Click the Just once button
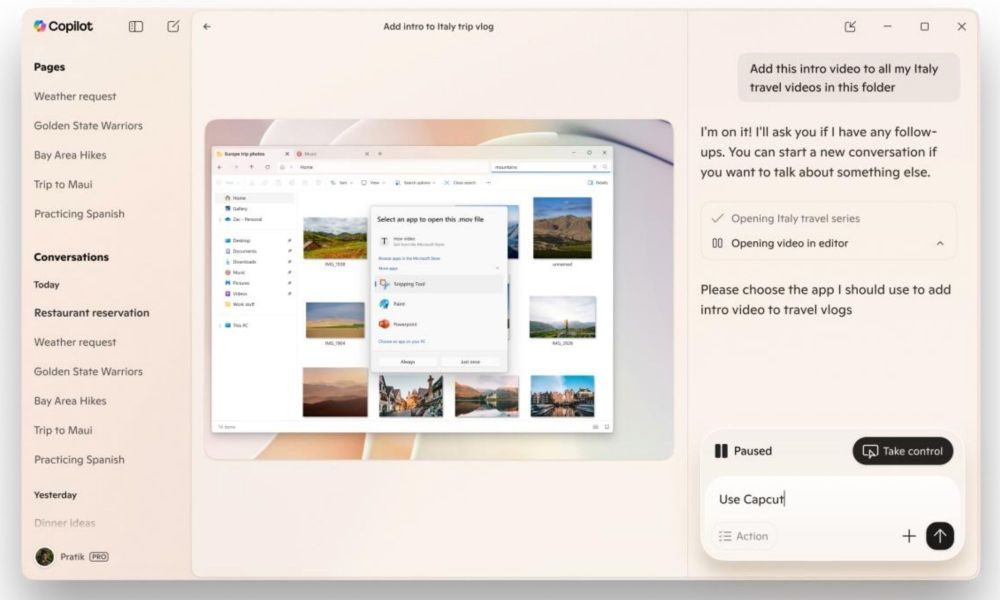The height and width of the screenshot is (600, 1000). [468, 362]
